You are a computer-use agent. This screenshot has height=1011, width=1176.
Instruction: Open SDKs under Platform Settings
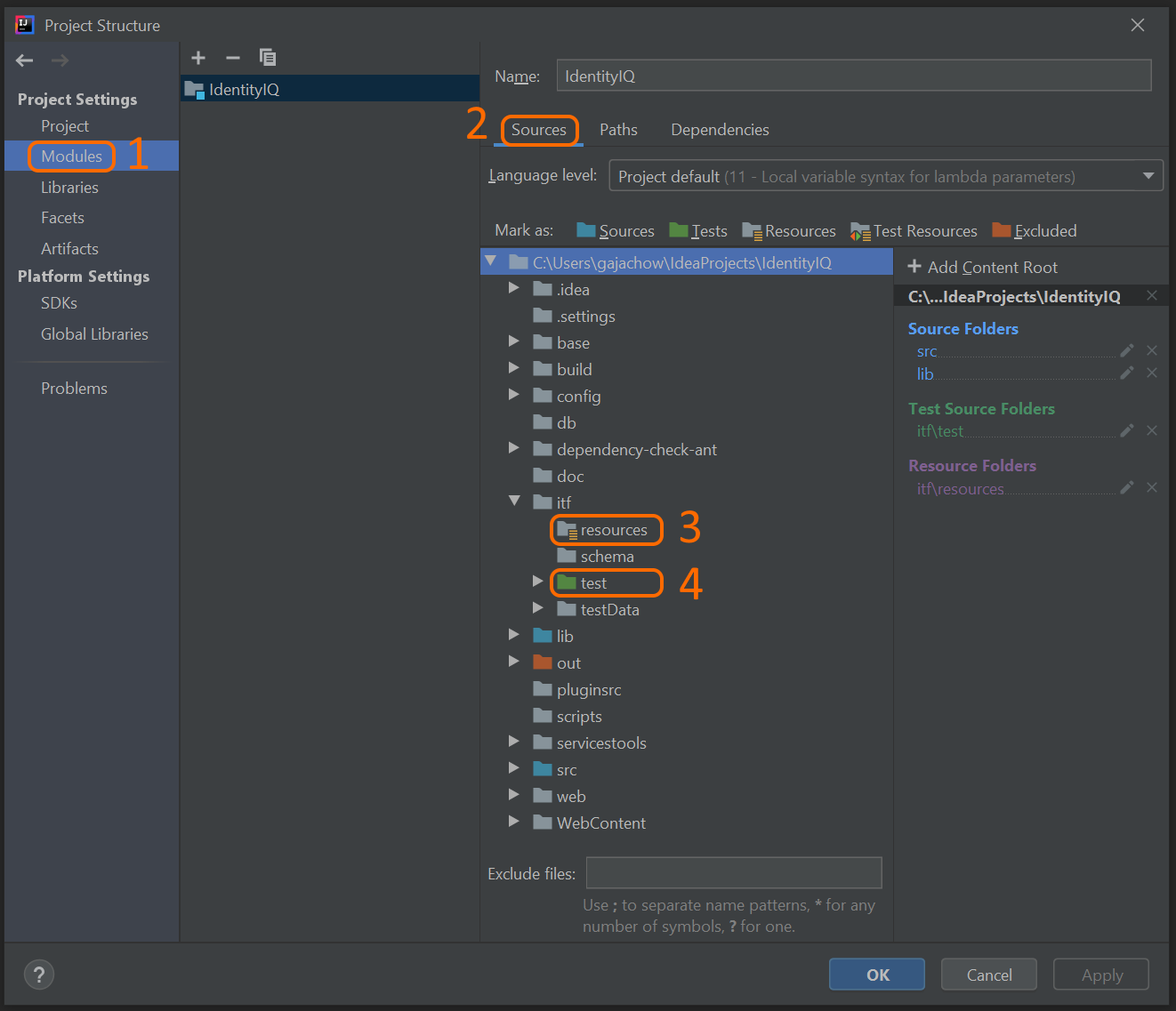click(59, 303)
